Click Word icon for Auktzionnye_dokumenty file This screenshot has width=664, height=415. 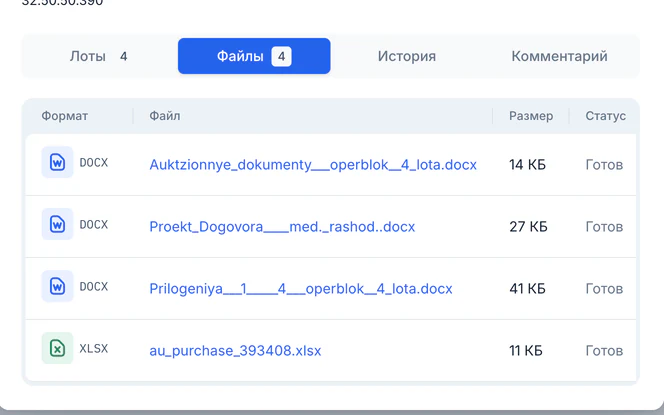coord(57,162)
